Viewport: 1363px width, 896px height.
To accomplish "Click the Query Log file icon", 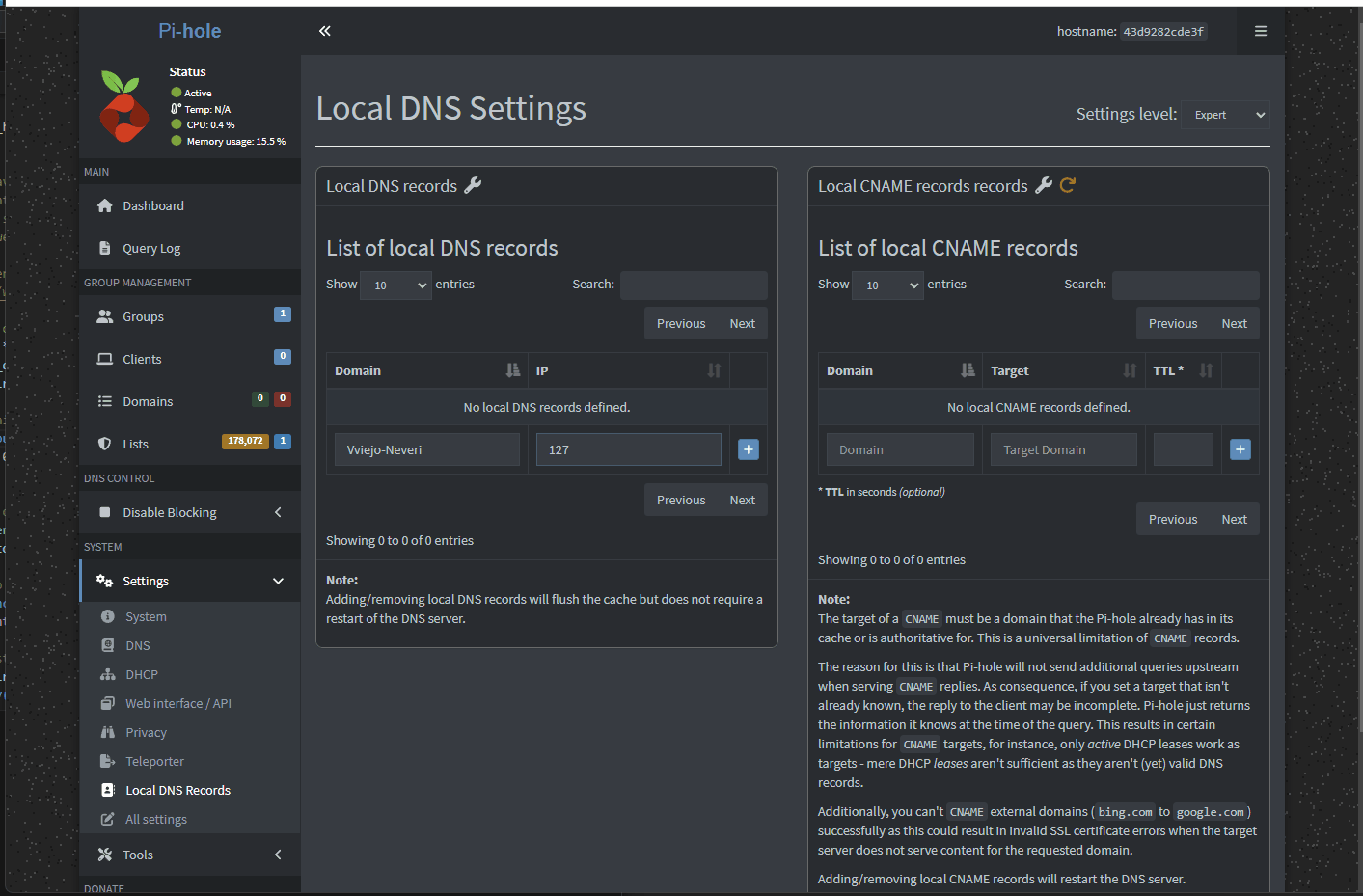I will tap(105, 248).
